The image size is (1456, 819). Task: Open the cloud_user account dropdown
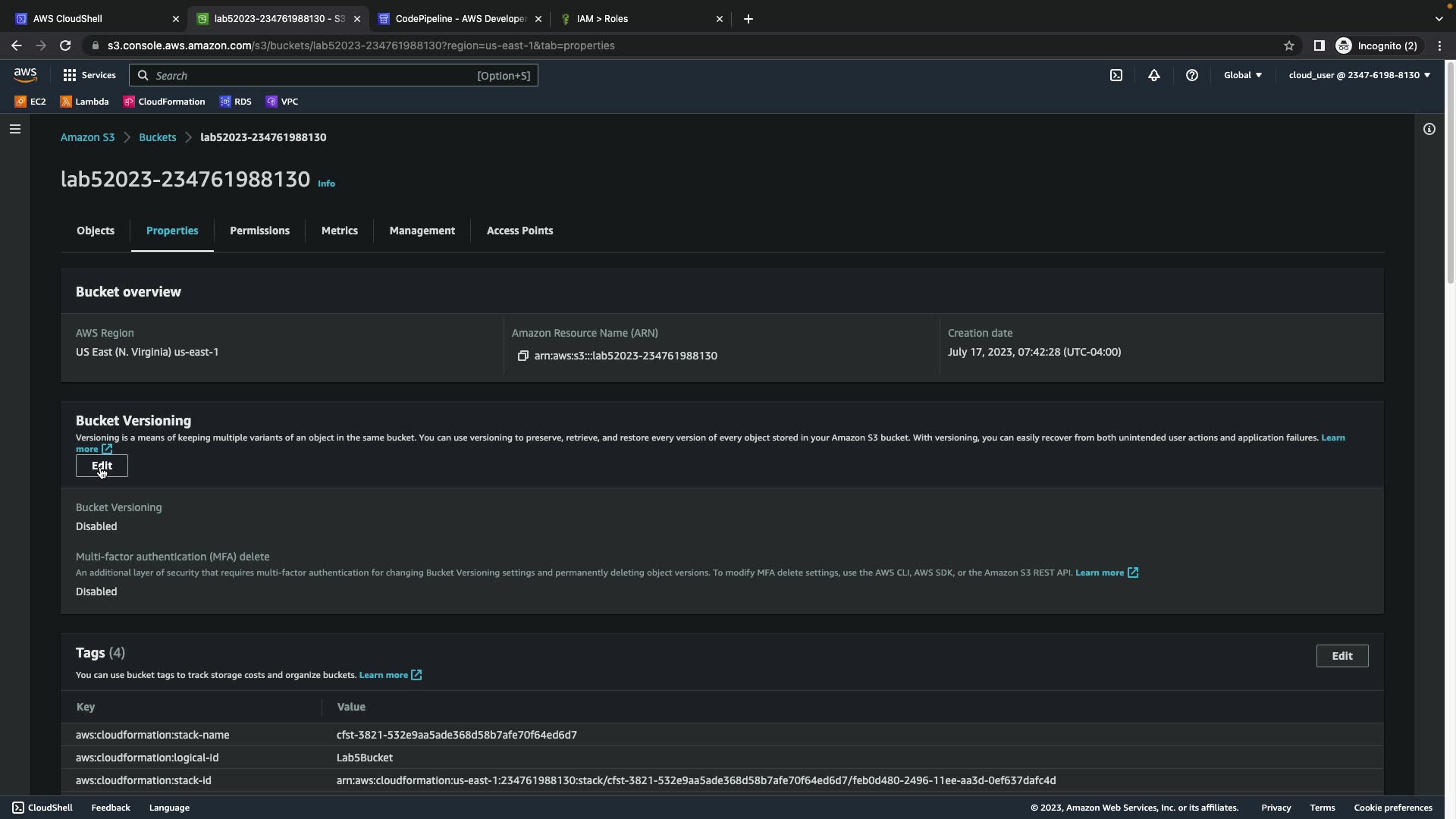coord(1359,75)
